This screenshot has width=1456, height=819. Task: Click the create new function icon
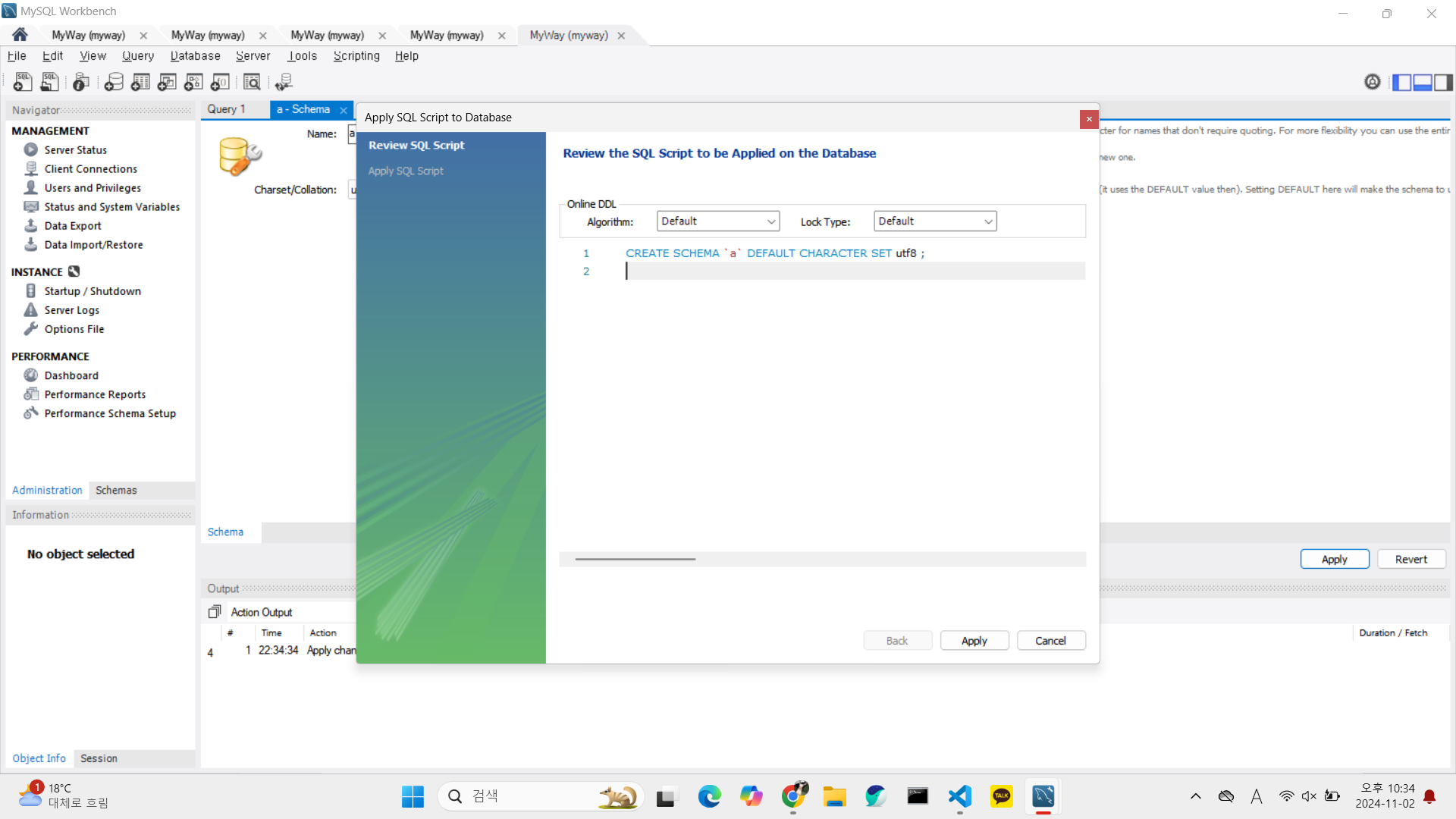pyautogui.click(x=220, y=82)
